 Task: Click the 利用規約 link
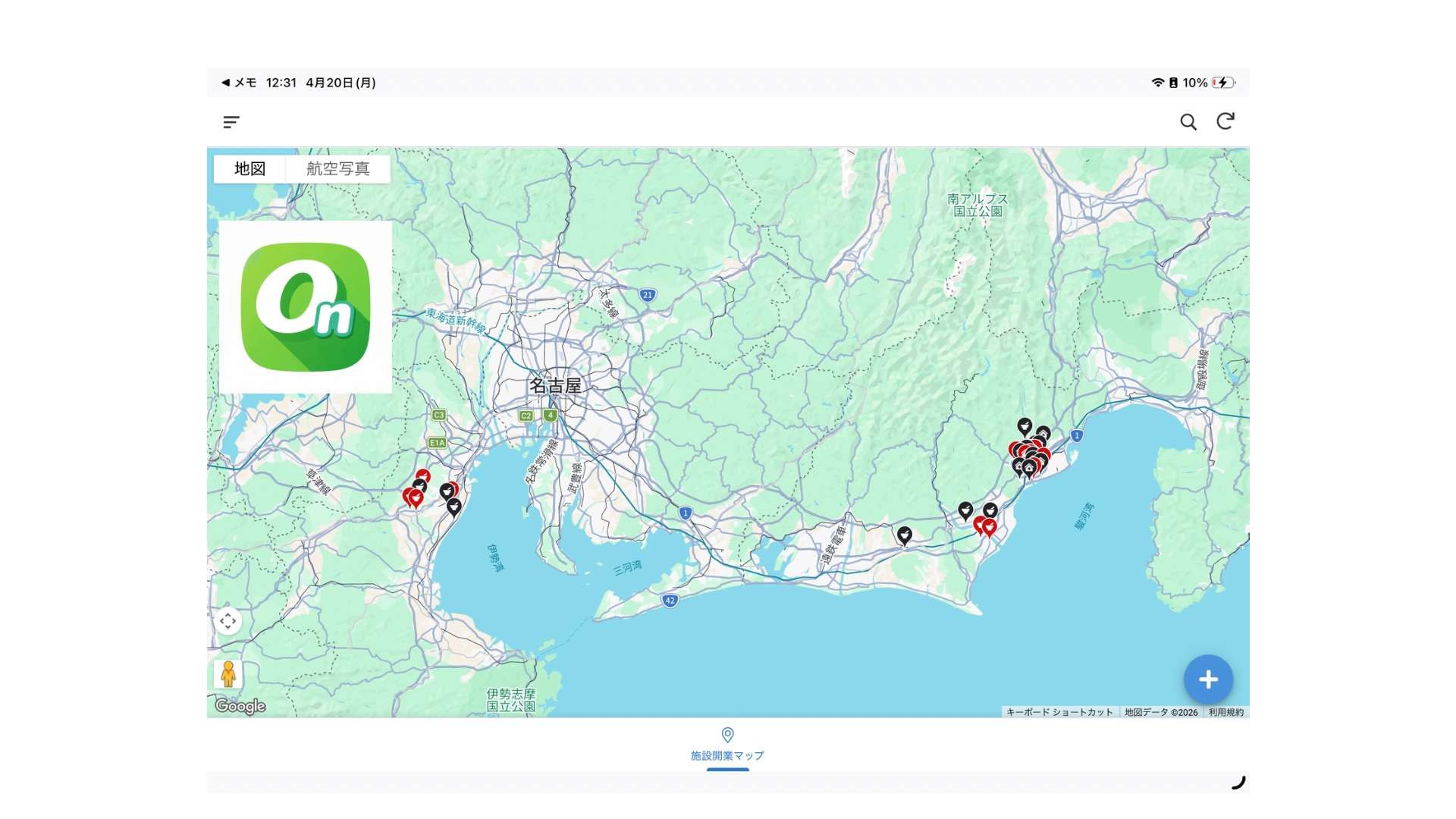1225,712
